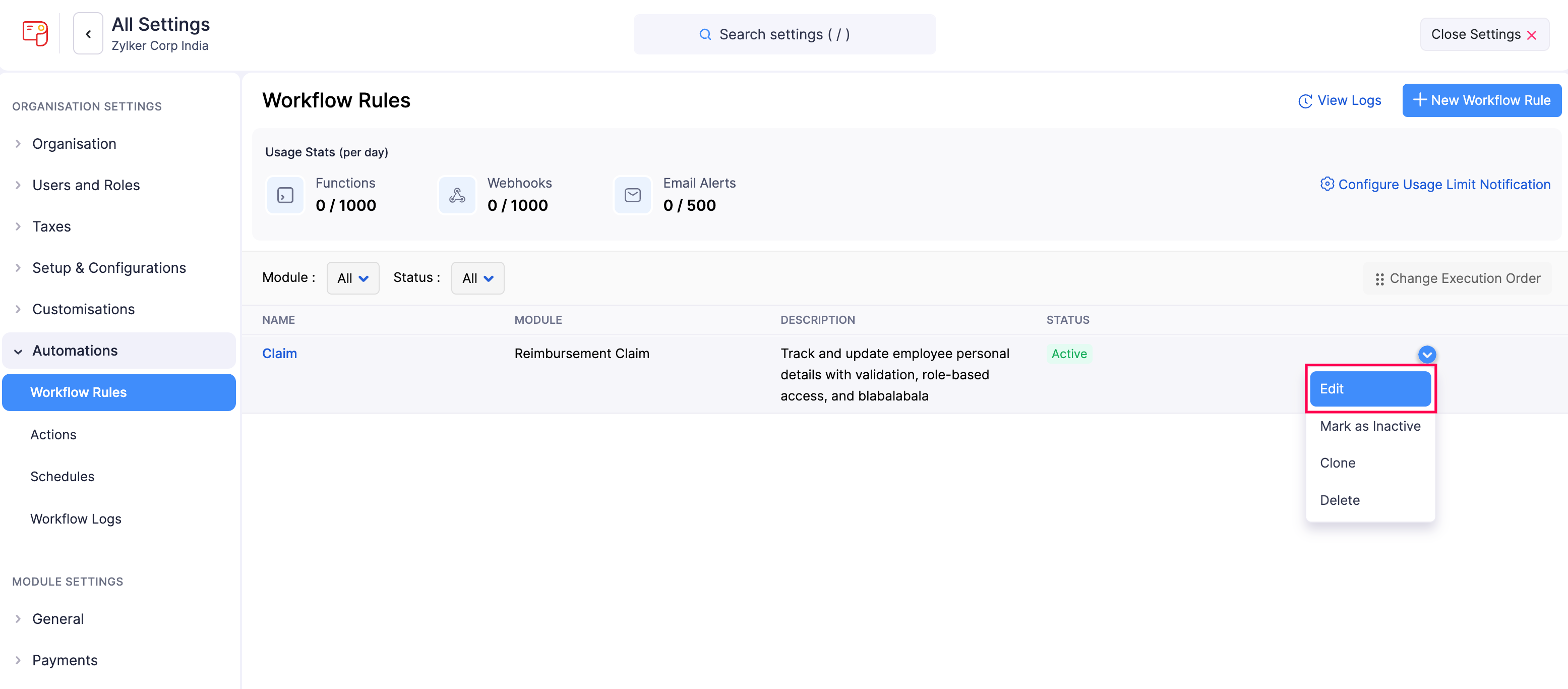The width and height of the screenshot is (1568, 689).
Task: Click the Zoho Expense logo icon
Action: (x=35, y=33)
